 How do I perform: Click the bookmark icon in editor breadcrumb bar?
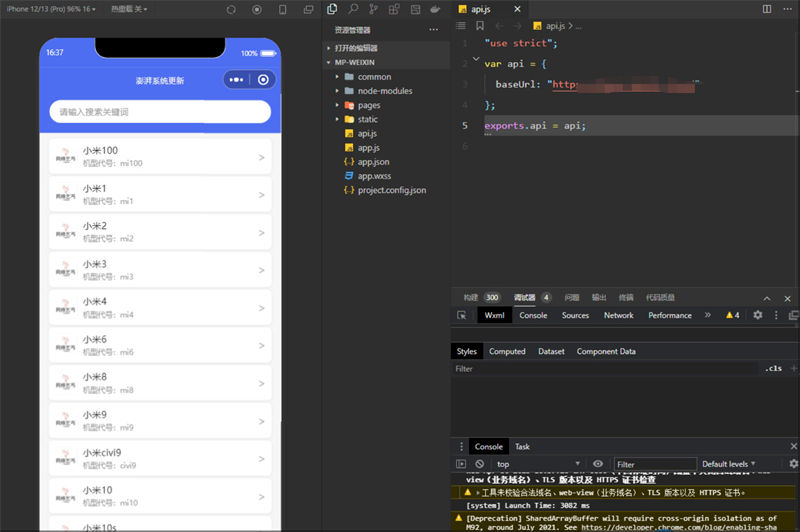(x=480, y=26)
